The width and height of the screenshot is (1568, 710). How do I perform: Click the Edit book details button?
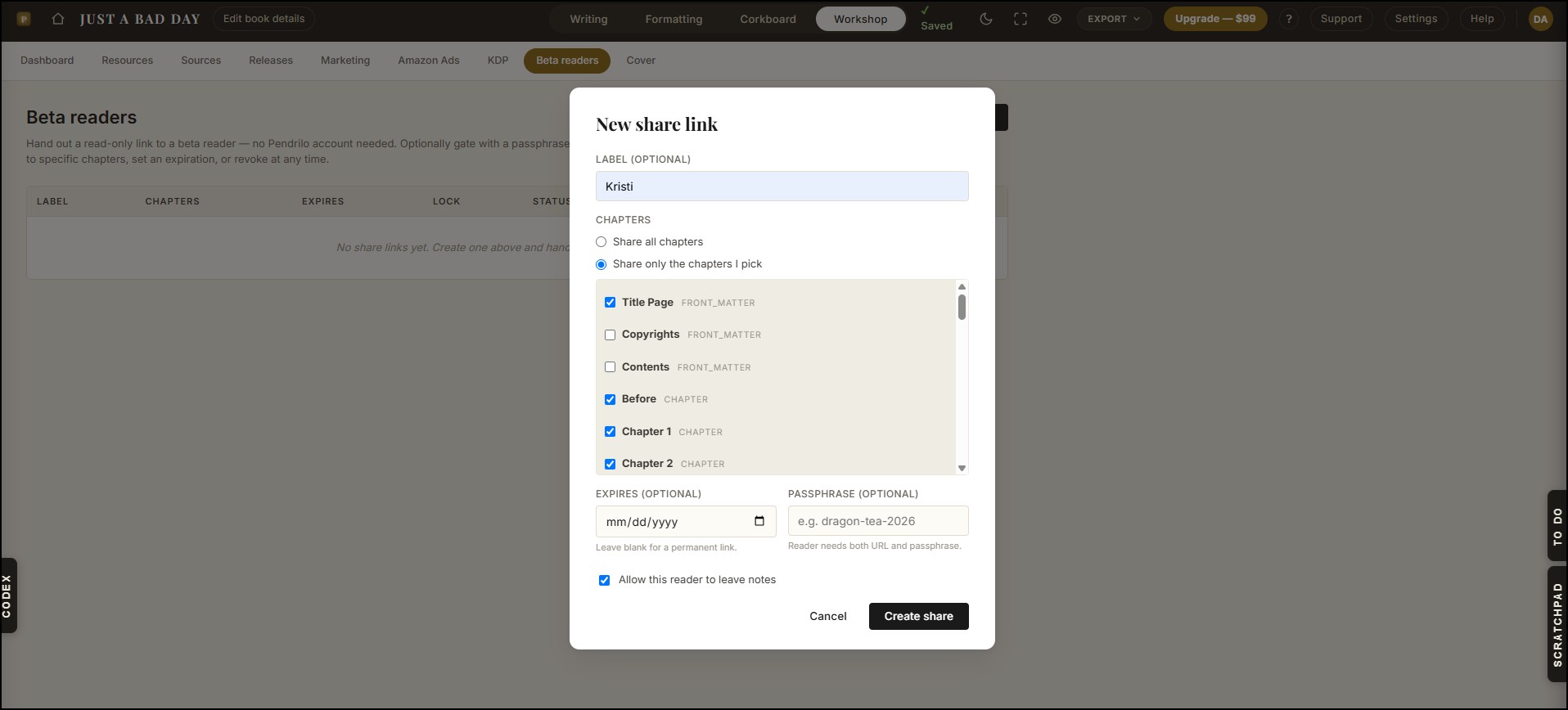pos(264,19)
